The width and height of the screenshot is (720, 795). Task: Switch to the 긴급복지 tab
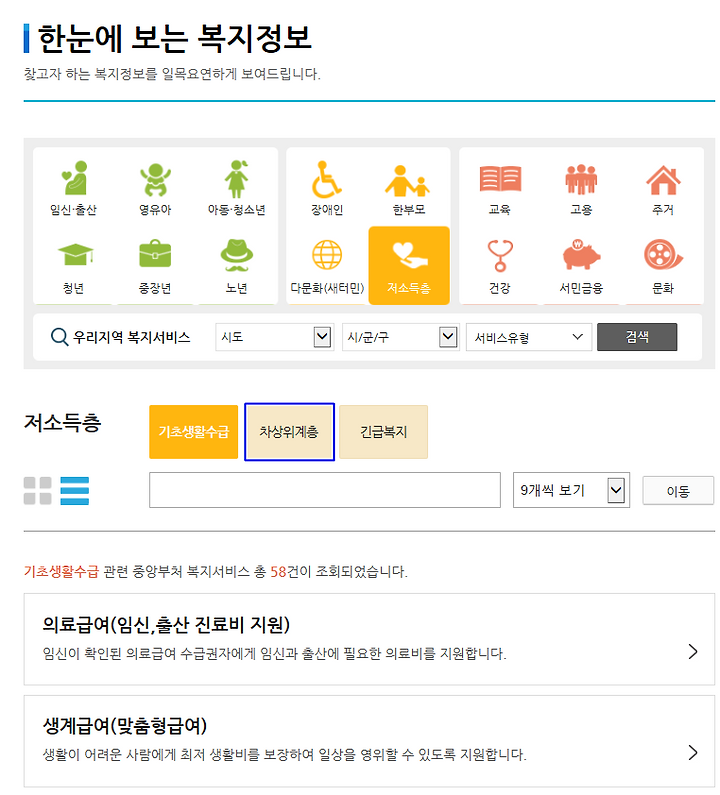tap(384, 432)
